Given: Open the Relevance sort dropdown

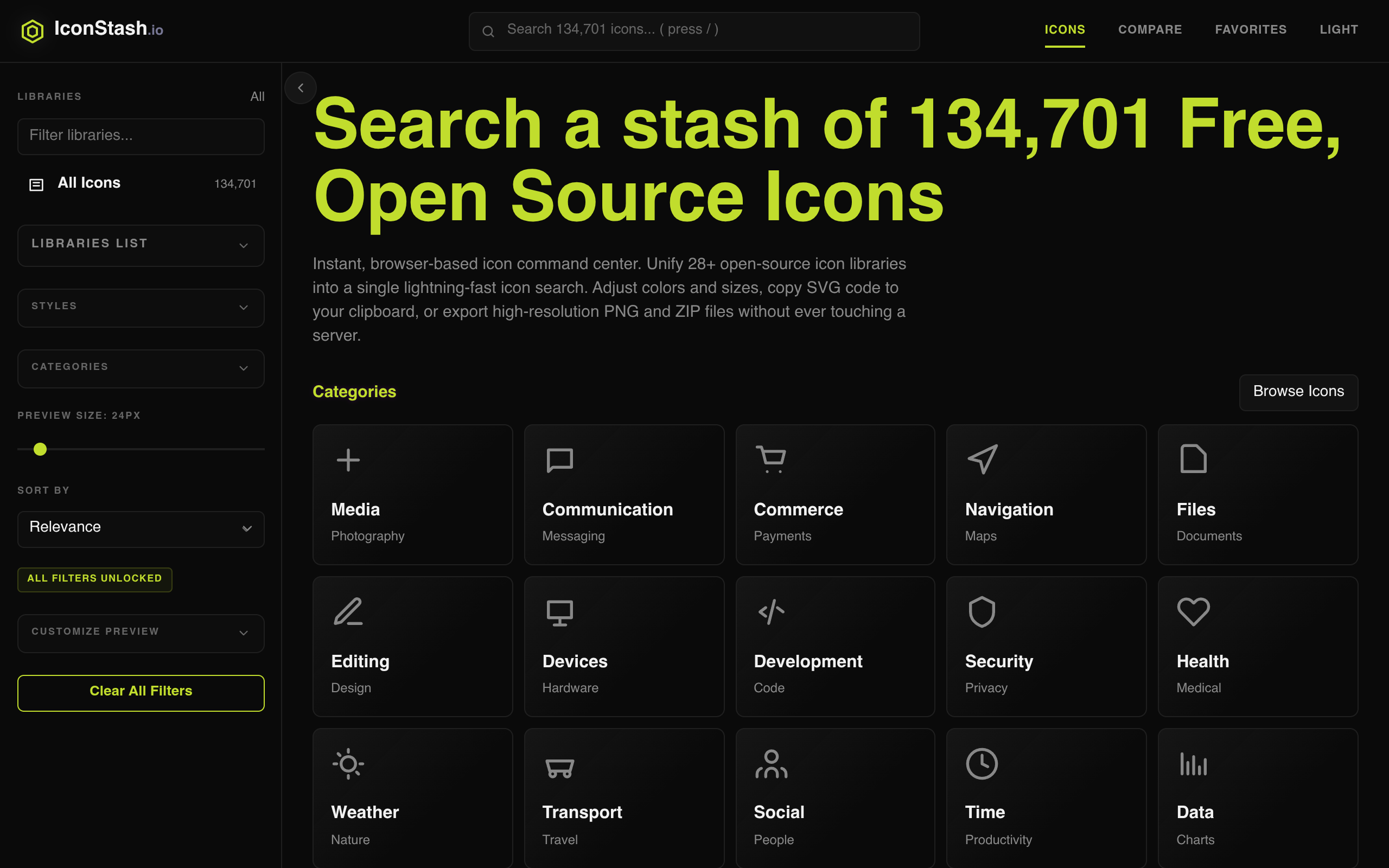Looking at the screenshot, I should (x=141, y=529).
